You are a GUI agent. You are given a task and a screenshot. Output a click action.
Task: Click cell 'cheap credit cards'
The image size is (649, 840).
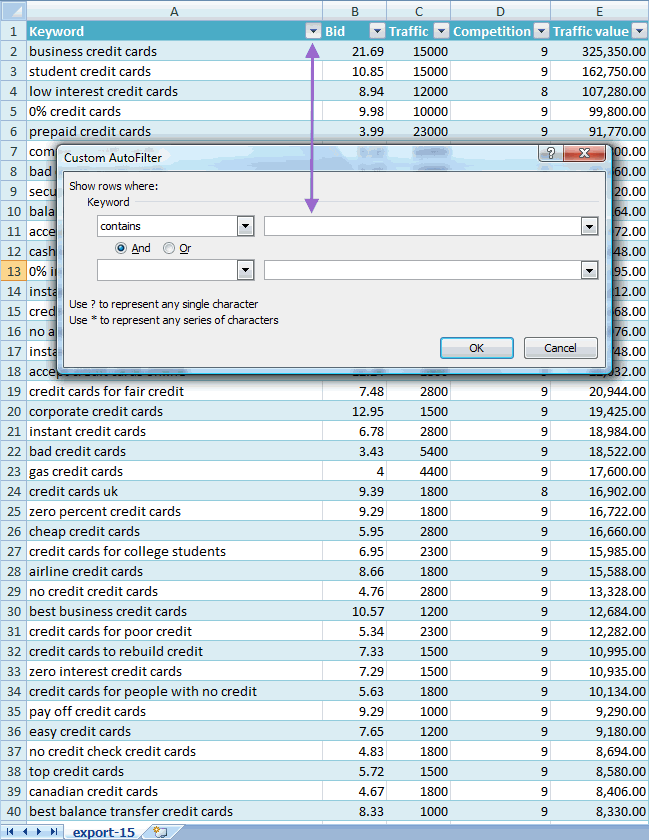(174, 531)
